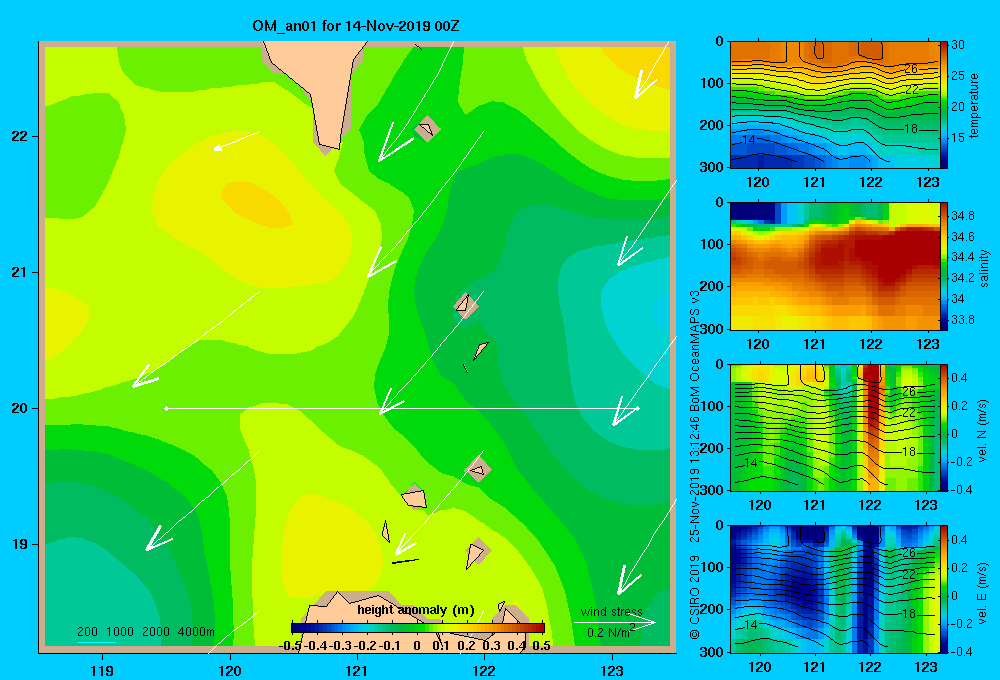Click the "vel. N (m/s)" axis label
The image size is (1000, 680).
coord(982,431)
